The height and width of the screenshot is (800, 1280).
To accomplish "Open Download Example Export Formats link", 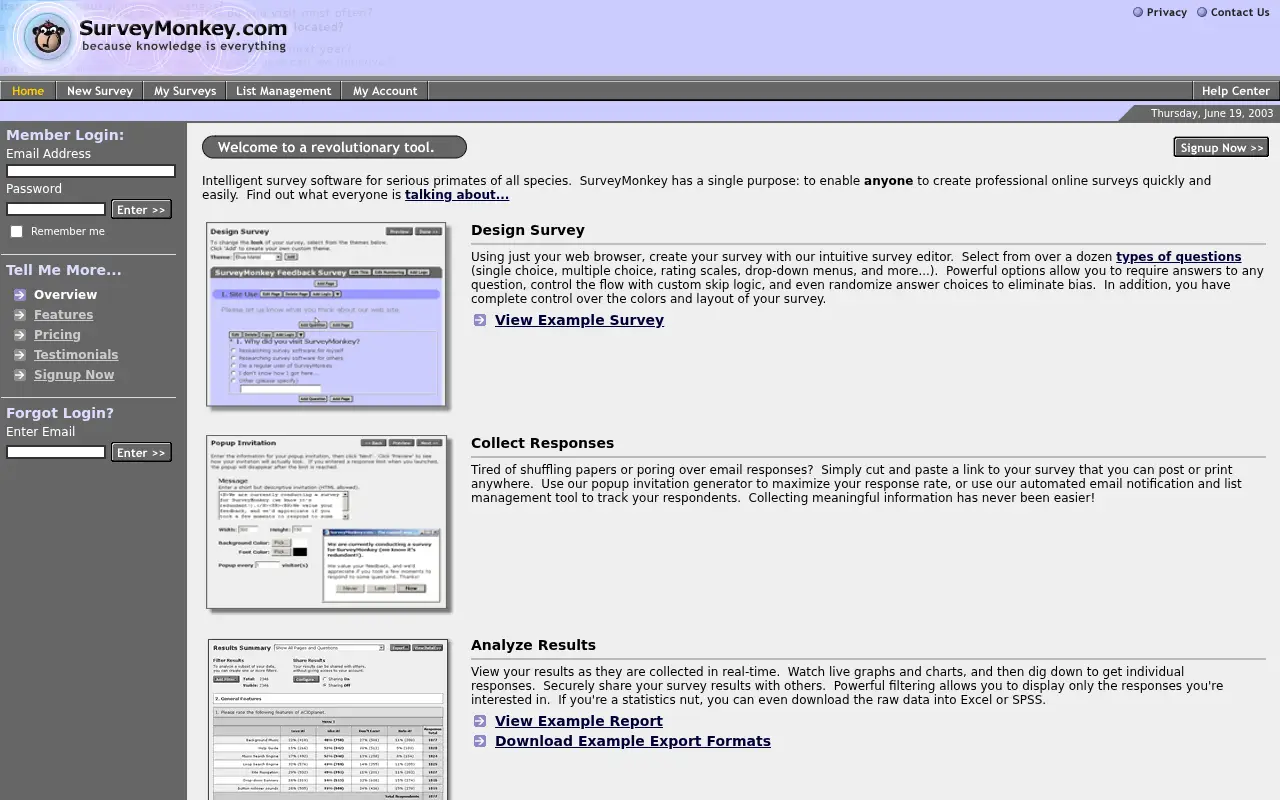I will (632, 741).
